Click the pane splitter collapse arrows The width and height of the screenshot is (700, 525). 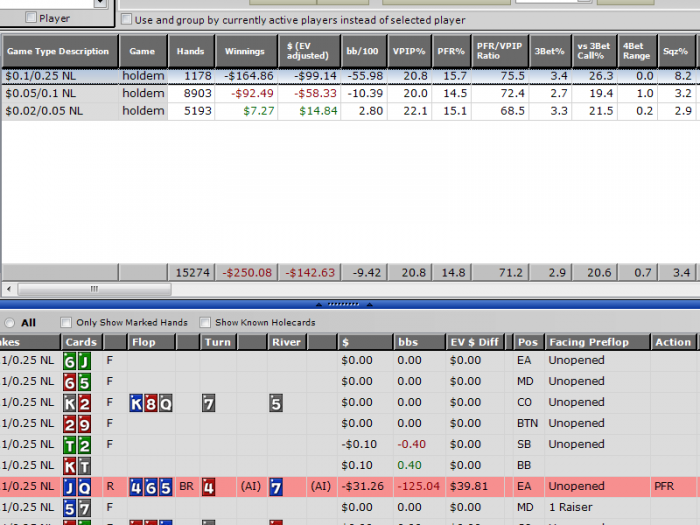[x=343, y=304]
